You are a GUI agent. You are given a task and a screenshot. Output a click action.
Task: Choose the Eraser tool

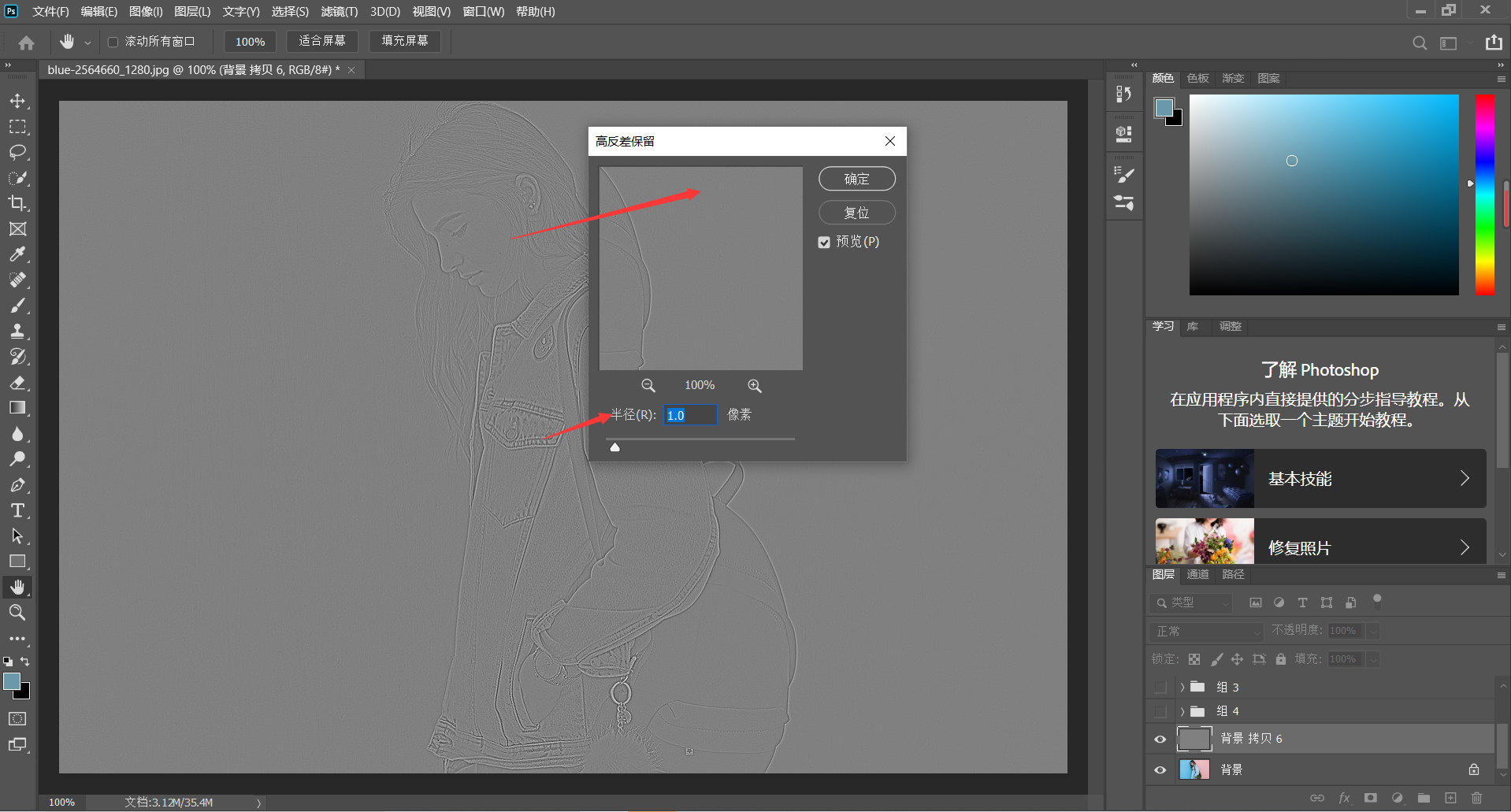tap(17, 383)
